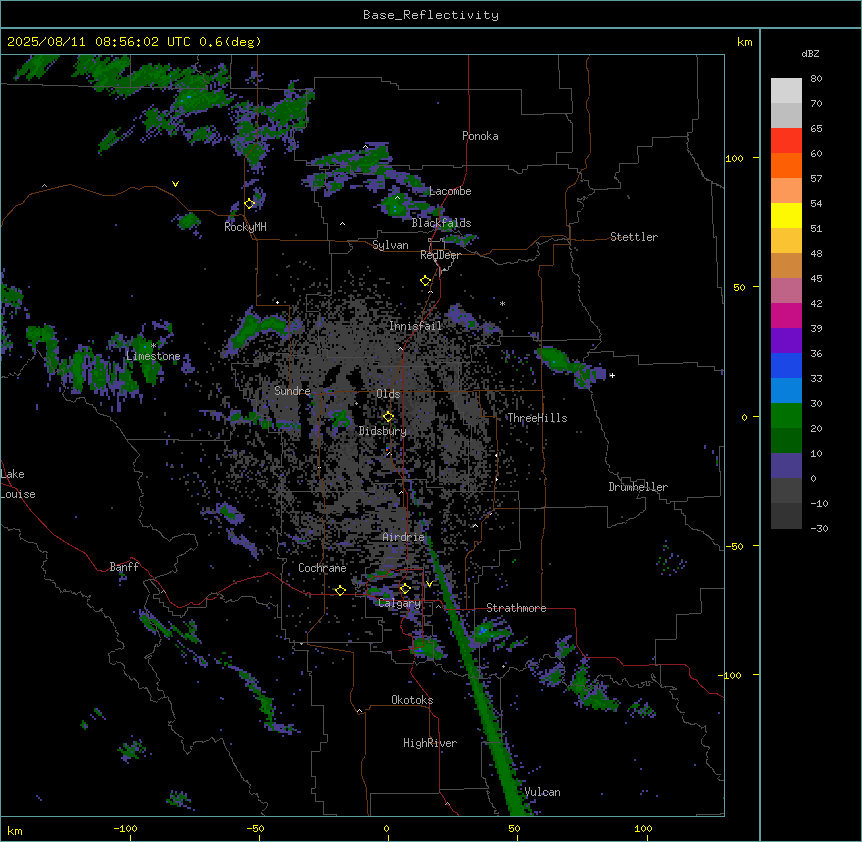Screen dimensions: 862x842
Task: Click the Cochrane city label
Action: [x=322, y=568]
